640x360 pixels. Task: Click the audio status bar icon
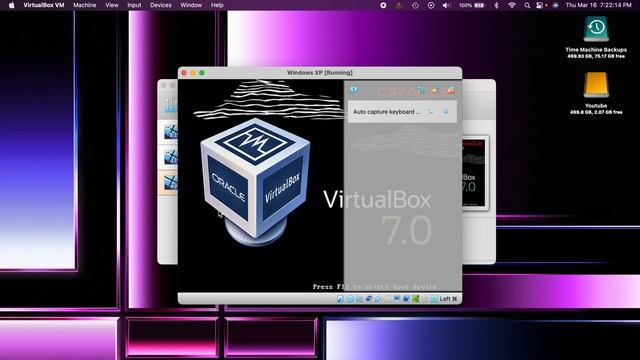pos(358,299)
